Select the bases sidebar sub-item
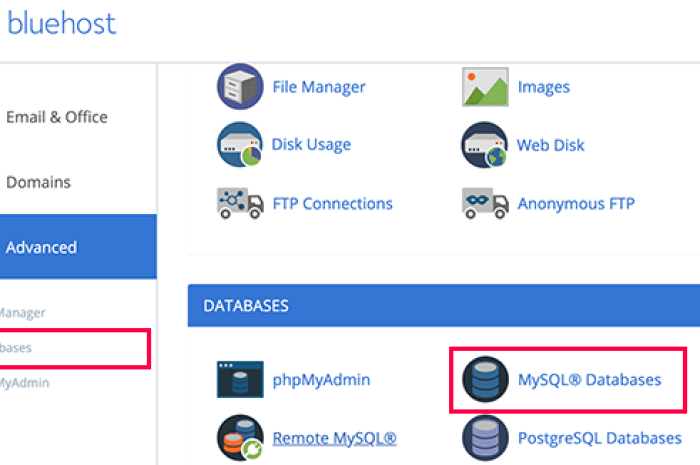Viewport: 700px width, 465px height. [16, 348]
